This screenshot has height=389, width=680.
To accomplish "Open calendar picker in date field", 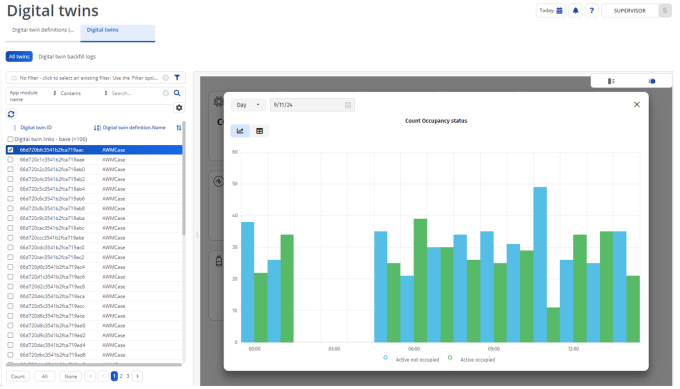I will pos(348,105).
